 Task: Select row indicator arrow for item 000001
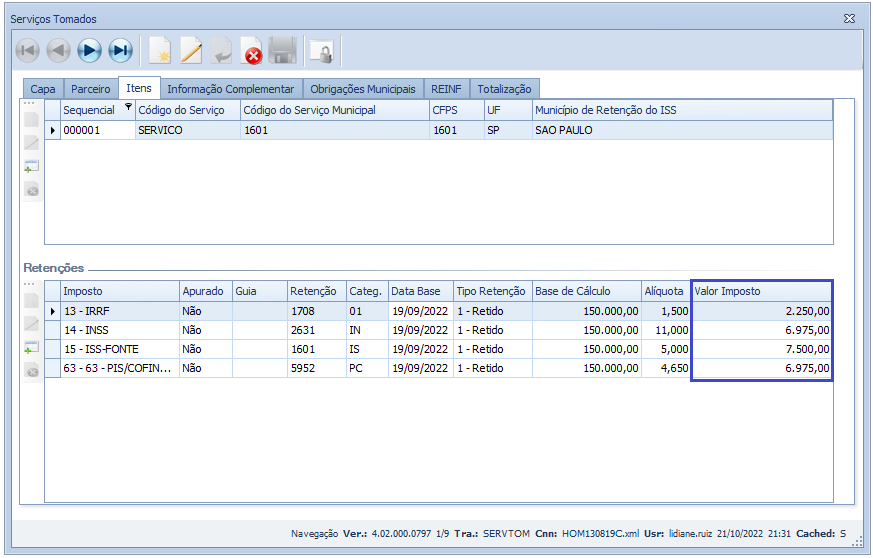[53, 130]
